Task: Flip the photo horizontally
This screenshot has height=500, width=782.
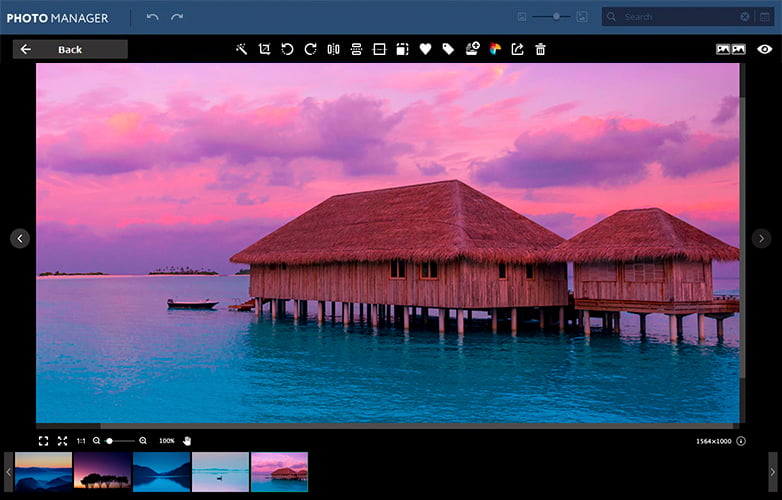Action: [x=333, y=49]
